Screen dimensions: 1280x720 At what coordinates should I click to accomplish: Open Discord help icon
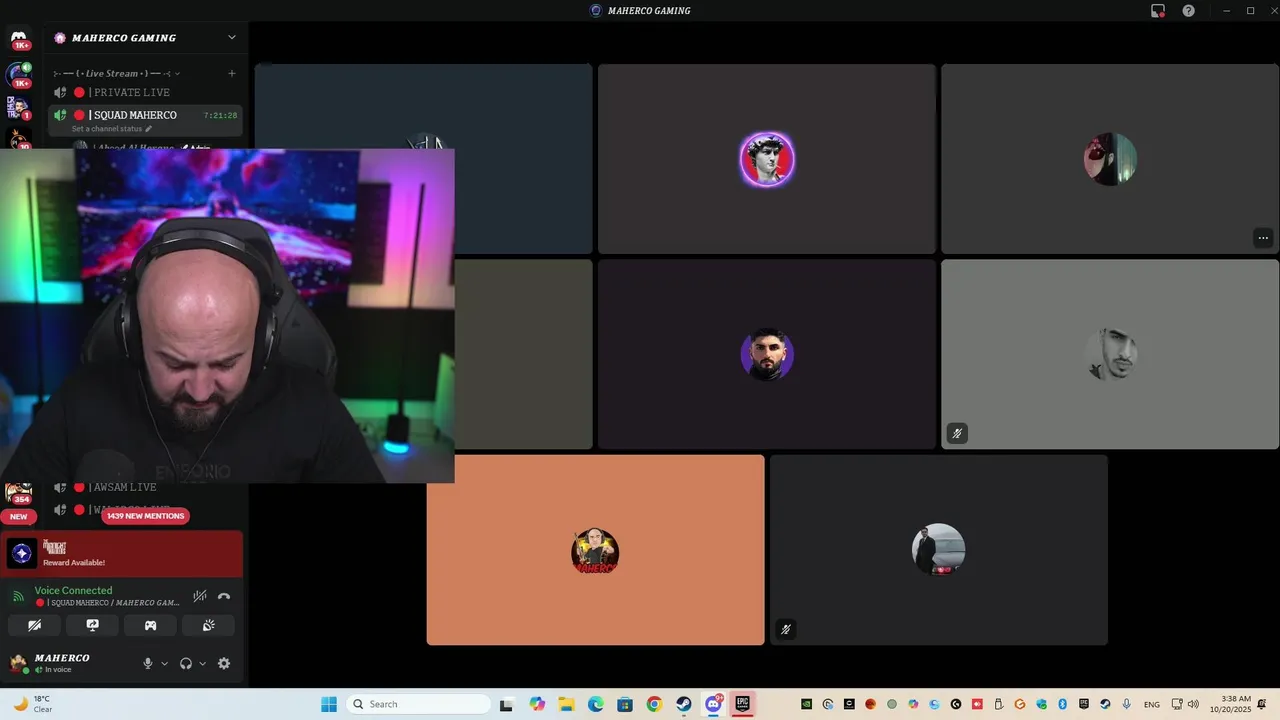(1189, 11)
